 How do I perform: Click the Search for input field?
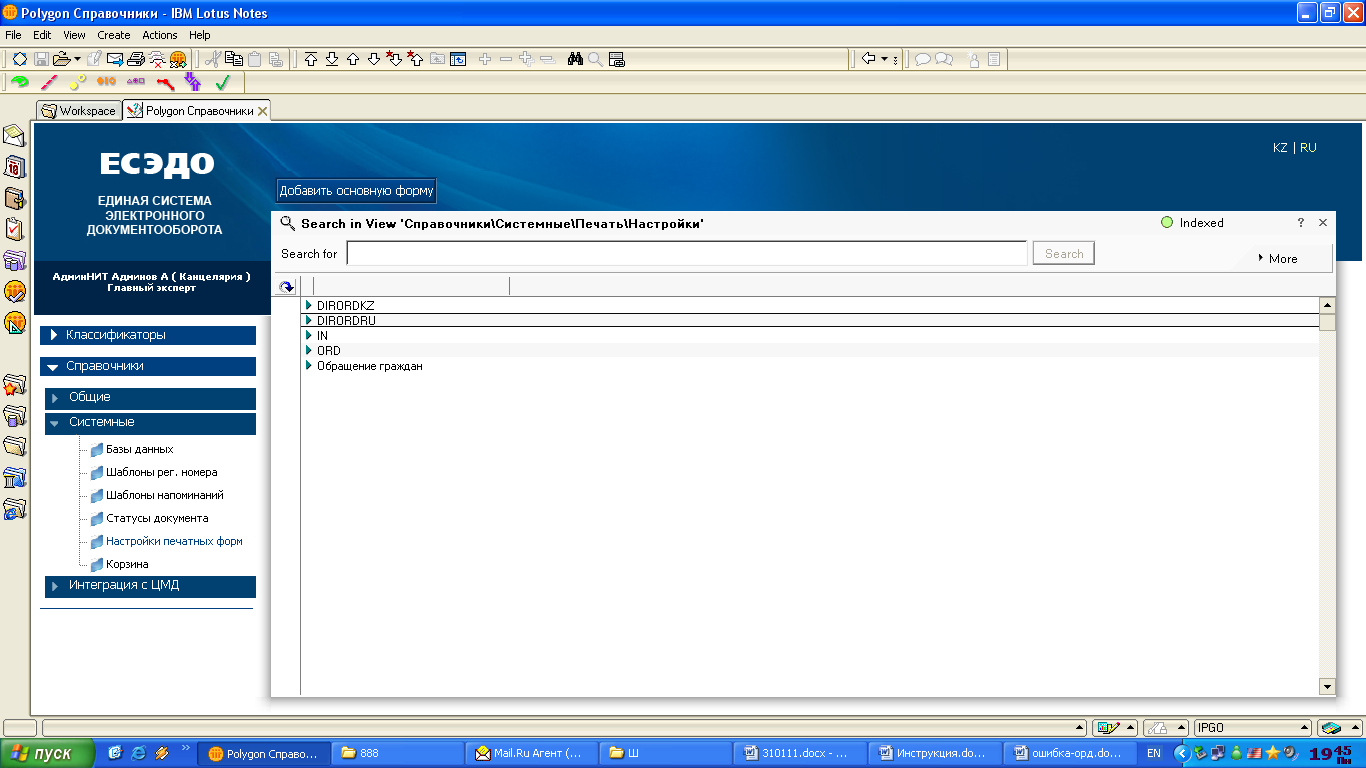pos(687,253)
